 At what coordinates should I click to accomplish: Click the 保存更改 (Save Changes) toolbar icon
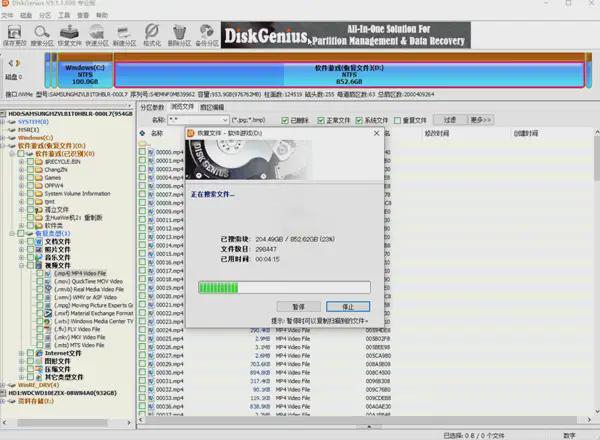pyautogui.click(x=15, y=36)
